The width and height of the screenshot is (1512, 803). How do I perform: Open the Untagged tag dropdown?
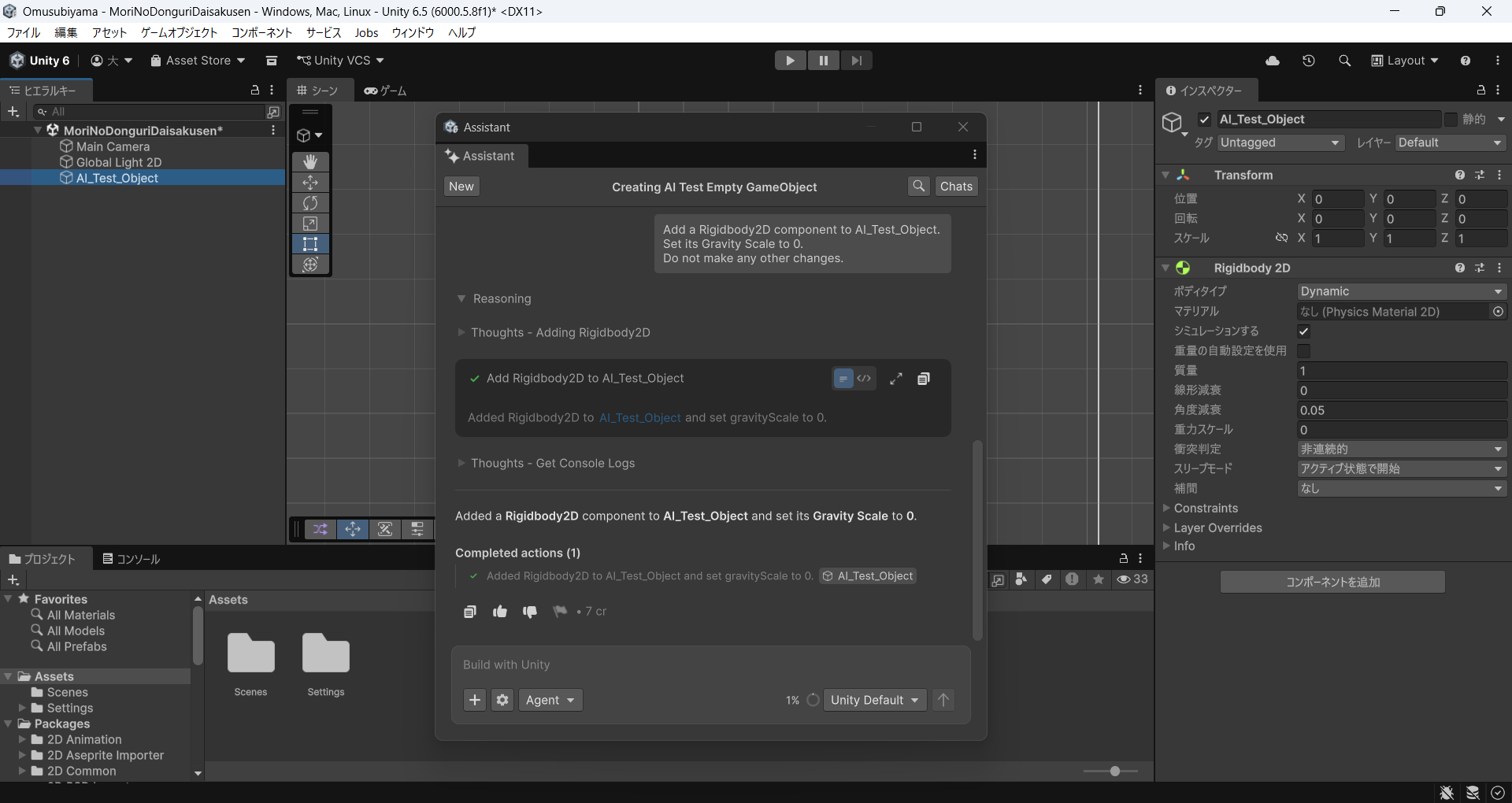pos(1280,142)
